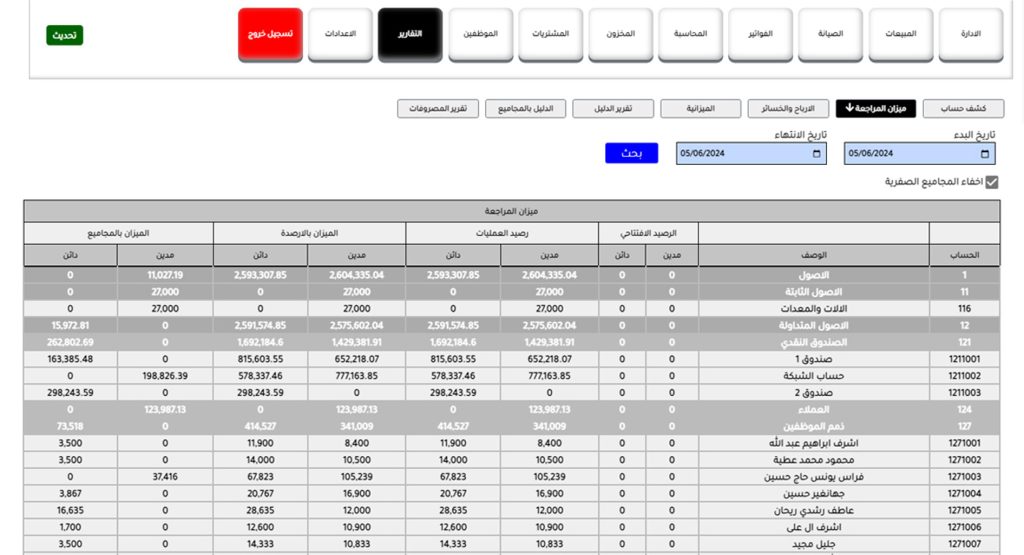Go to the 'المخزون' inventory section
This screenshot has height=555, width=1024.
[620, 34]
